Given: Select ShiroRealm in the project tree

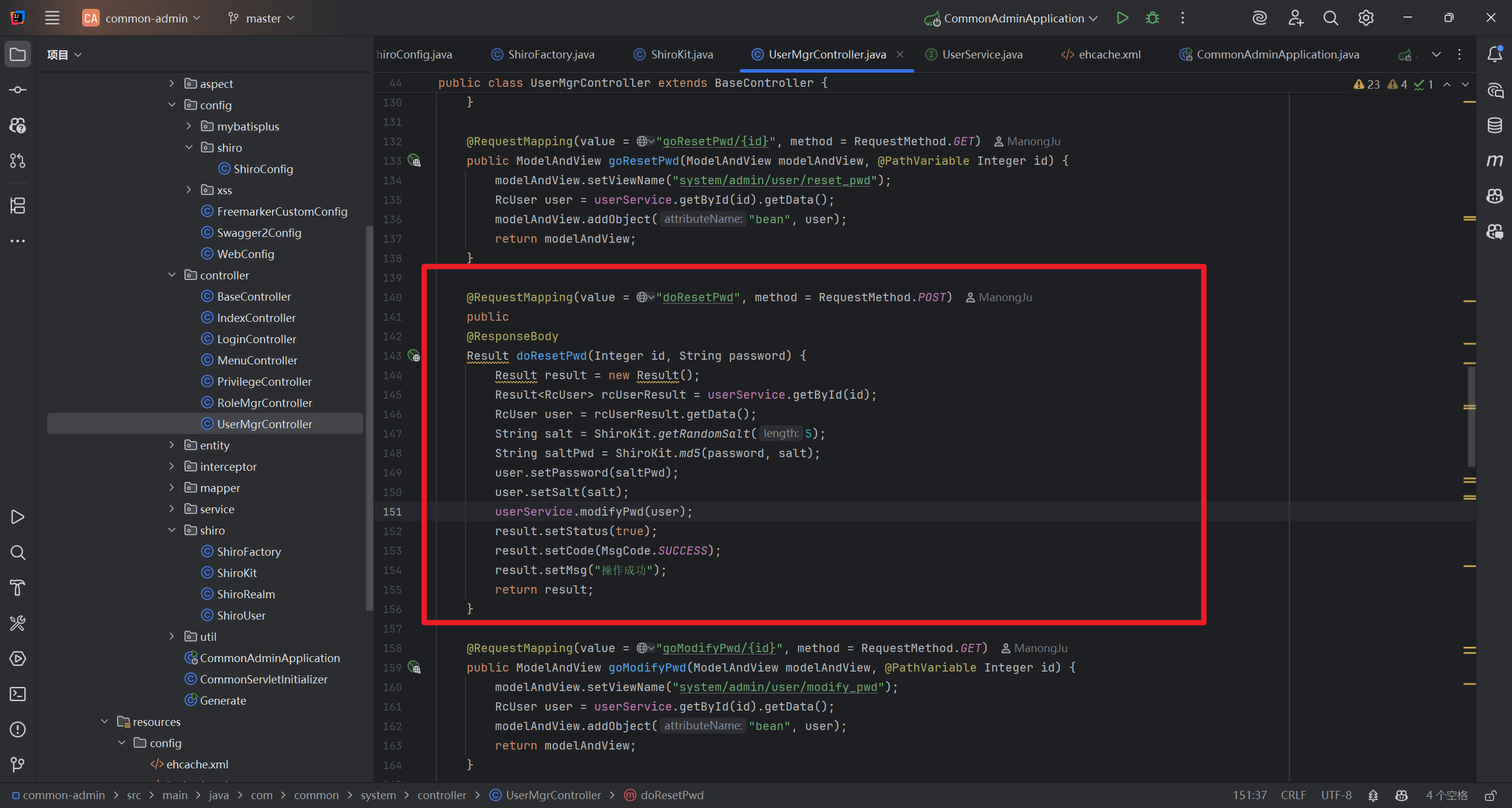Looking at the screenshot, I should 246,594.
